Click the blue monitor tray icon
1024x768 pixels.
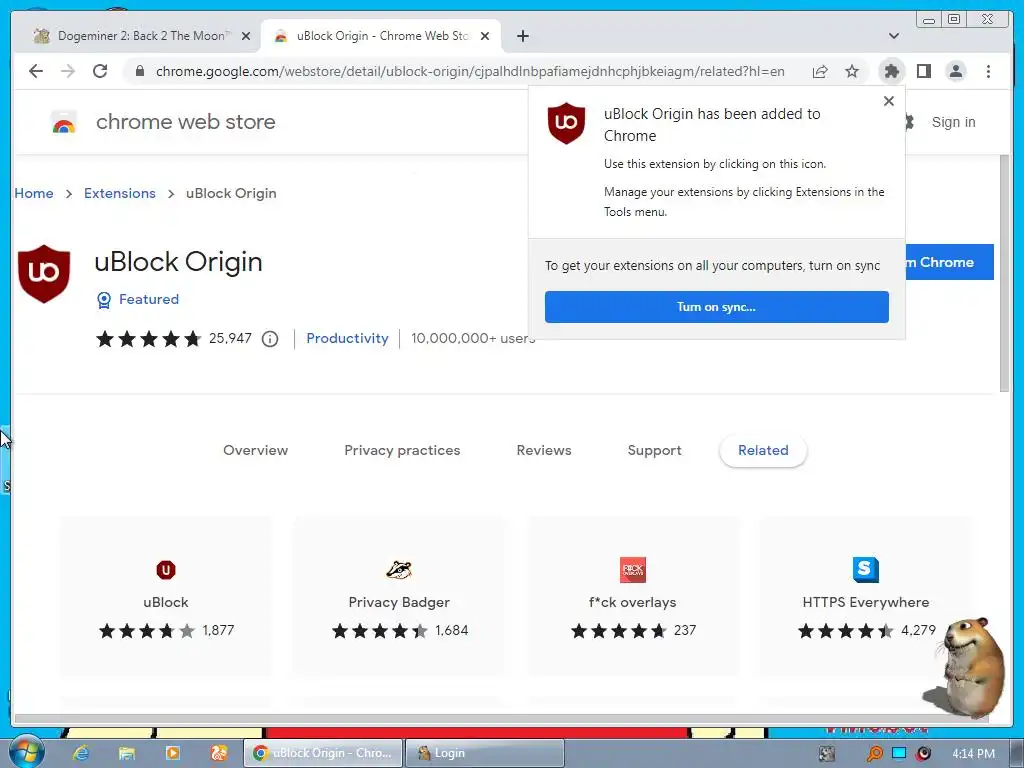pyautogui.click(x=899, y=754)
